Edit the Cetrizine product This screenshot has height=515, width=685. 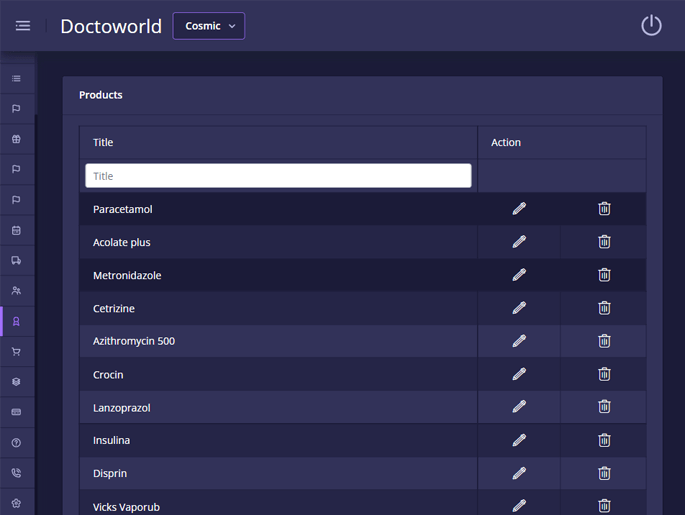(519, 308)
